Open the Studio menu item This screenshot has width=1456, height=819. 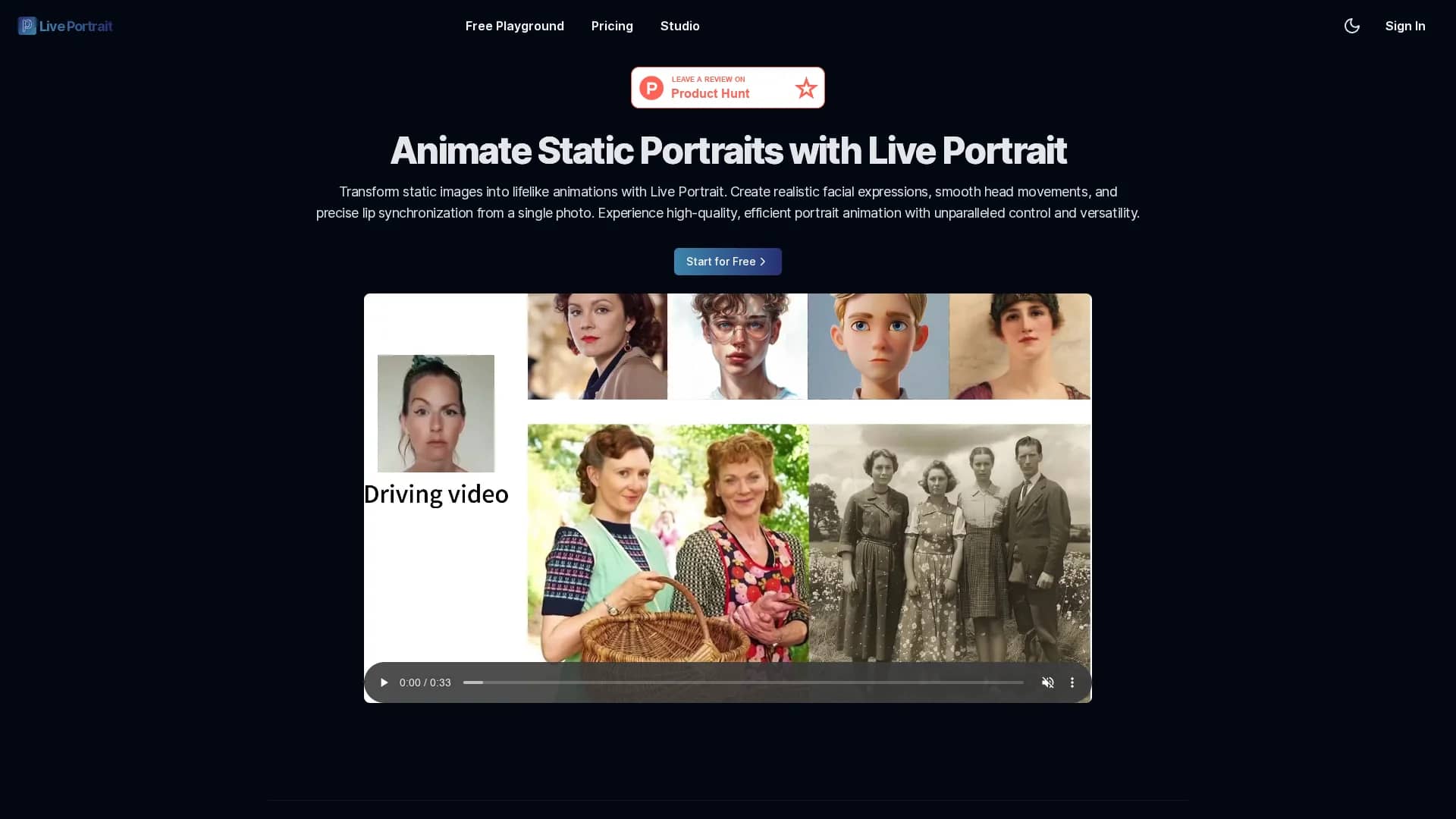point(680,26)
